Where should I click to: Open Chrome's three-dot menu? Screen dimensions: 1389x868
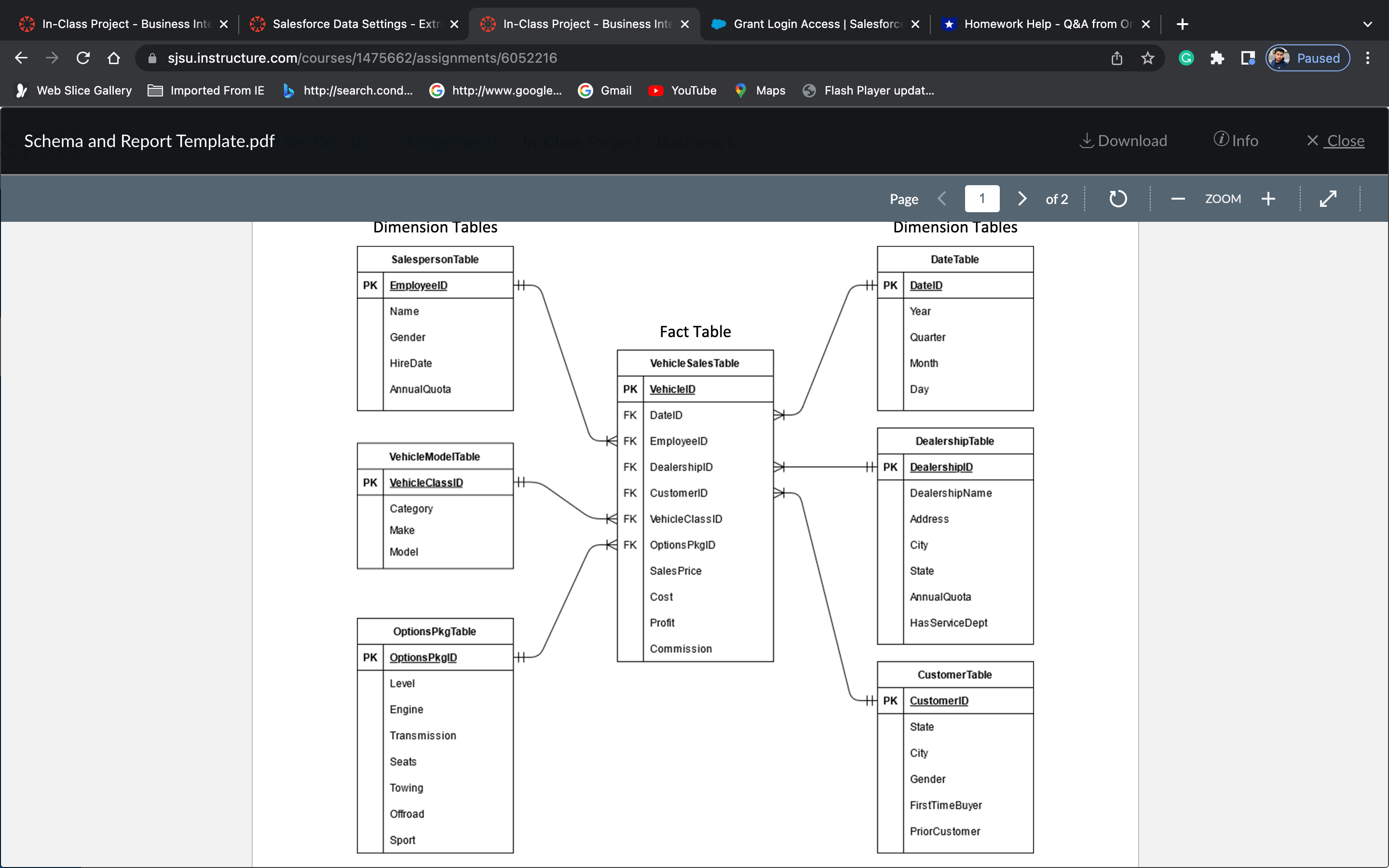click(x=1368, y=58)
